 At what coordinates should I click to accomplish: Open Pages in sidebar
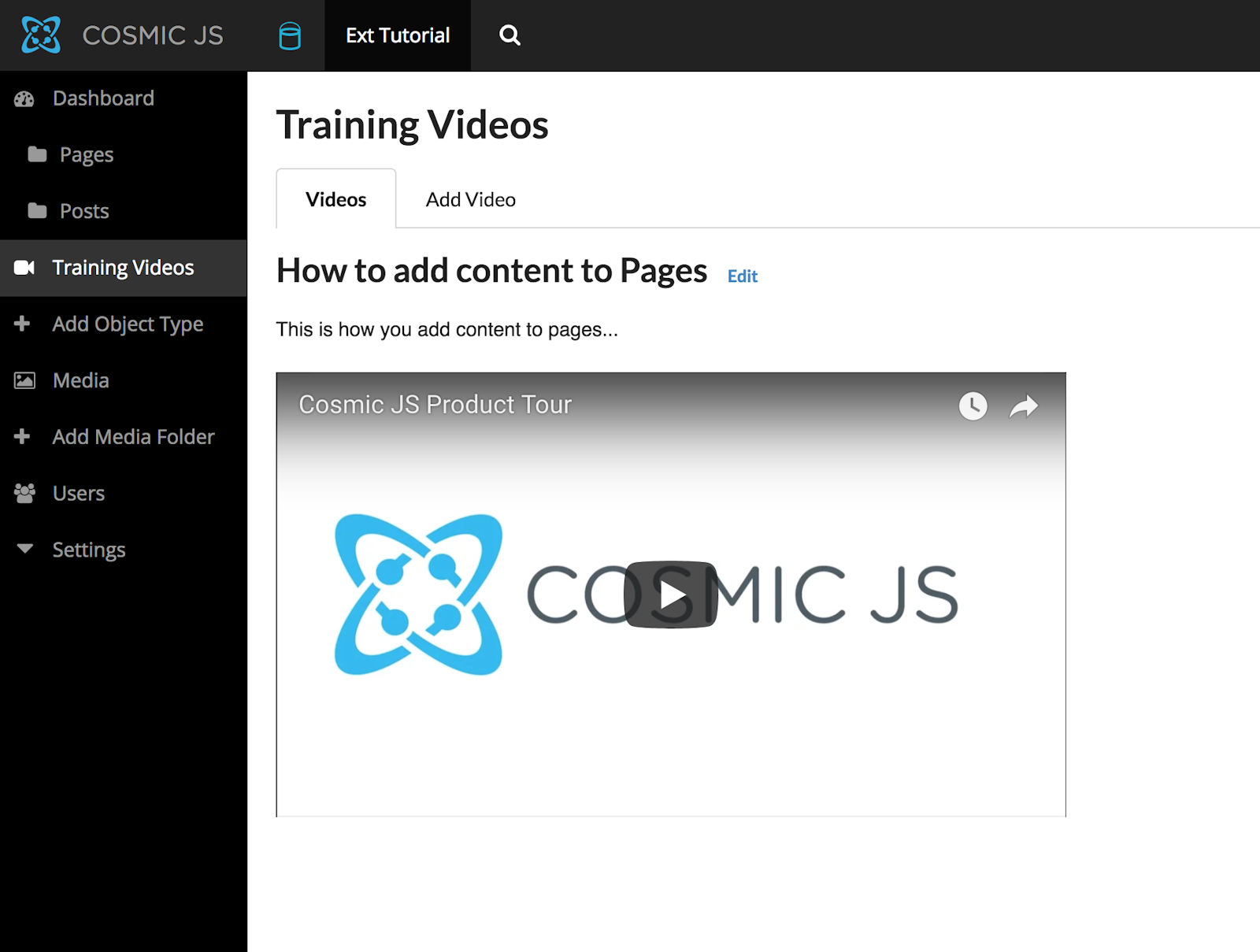87,155
